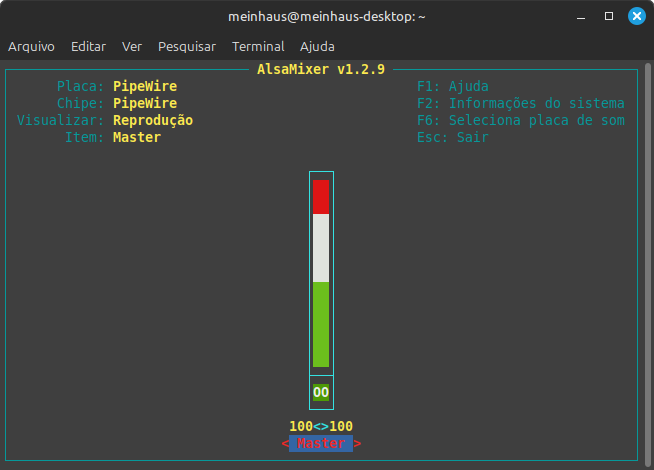Maximize the terminal window
654x470 pixels.
[x=609, y=16]
